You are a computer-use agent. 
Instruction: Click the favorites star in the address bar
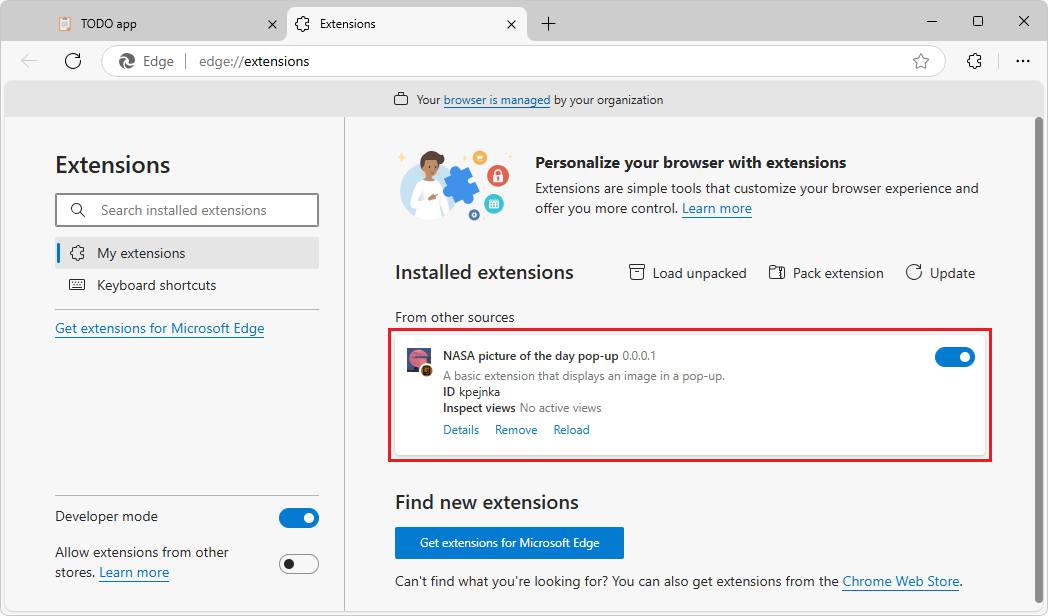pyautogui.click(x=921, y=61)
